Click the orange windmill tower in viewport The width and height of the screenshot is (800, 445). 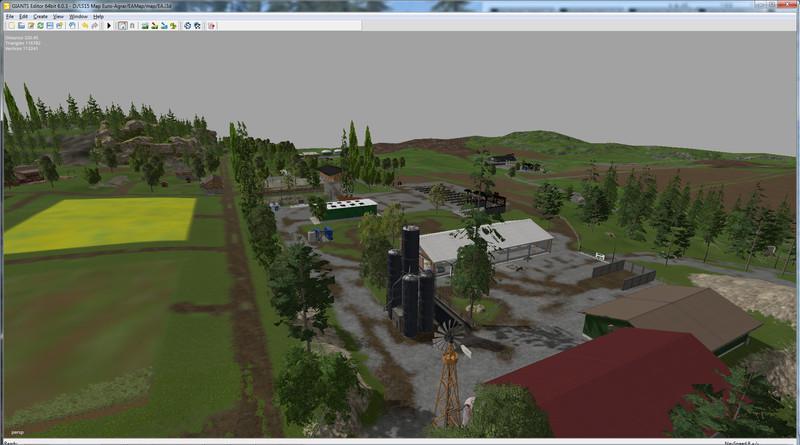pyautogui.click(x=449, y=378)
